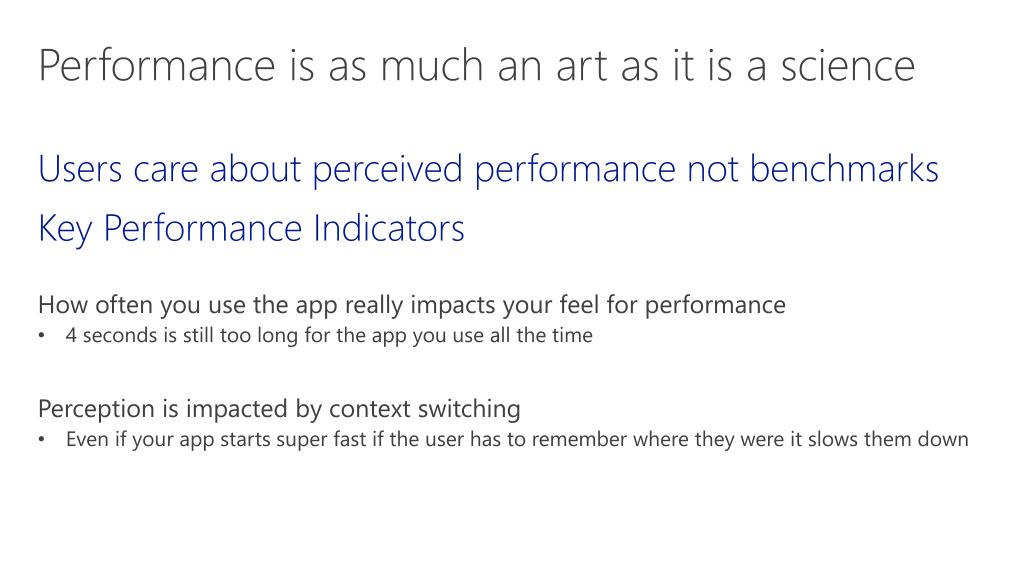Click the bullet dot before '4 seconds'
Image resolution: width=1023 pixels, height=575 pixels.
tap(42, 336)
